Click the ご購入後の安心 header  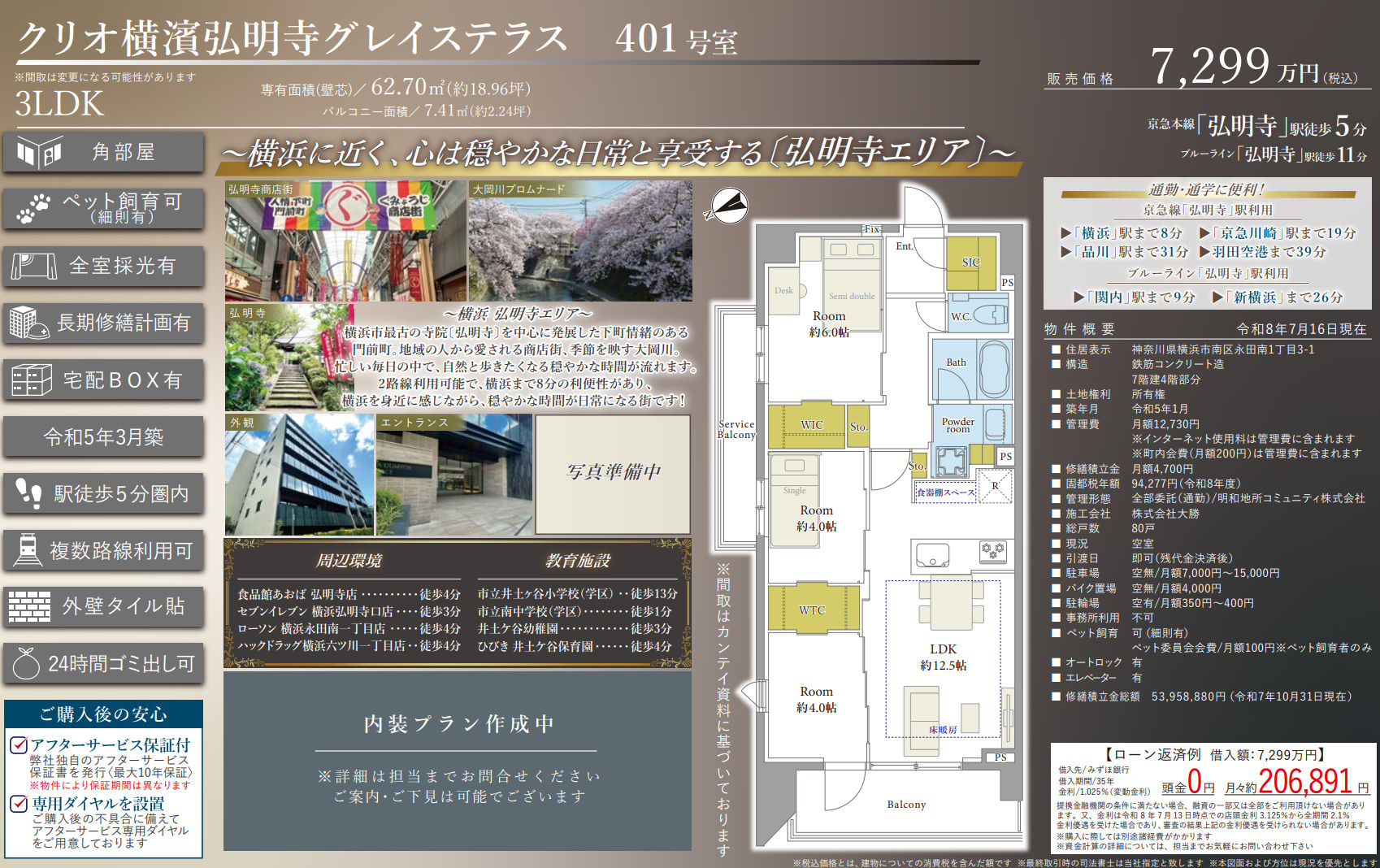(x=103, y=714)
